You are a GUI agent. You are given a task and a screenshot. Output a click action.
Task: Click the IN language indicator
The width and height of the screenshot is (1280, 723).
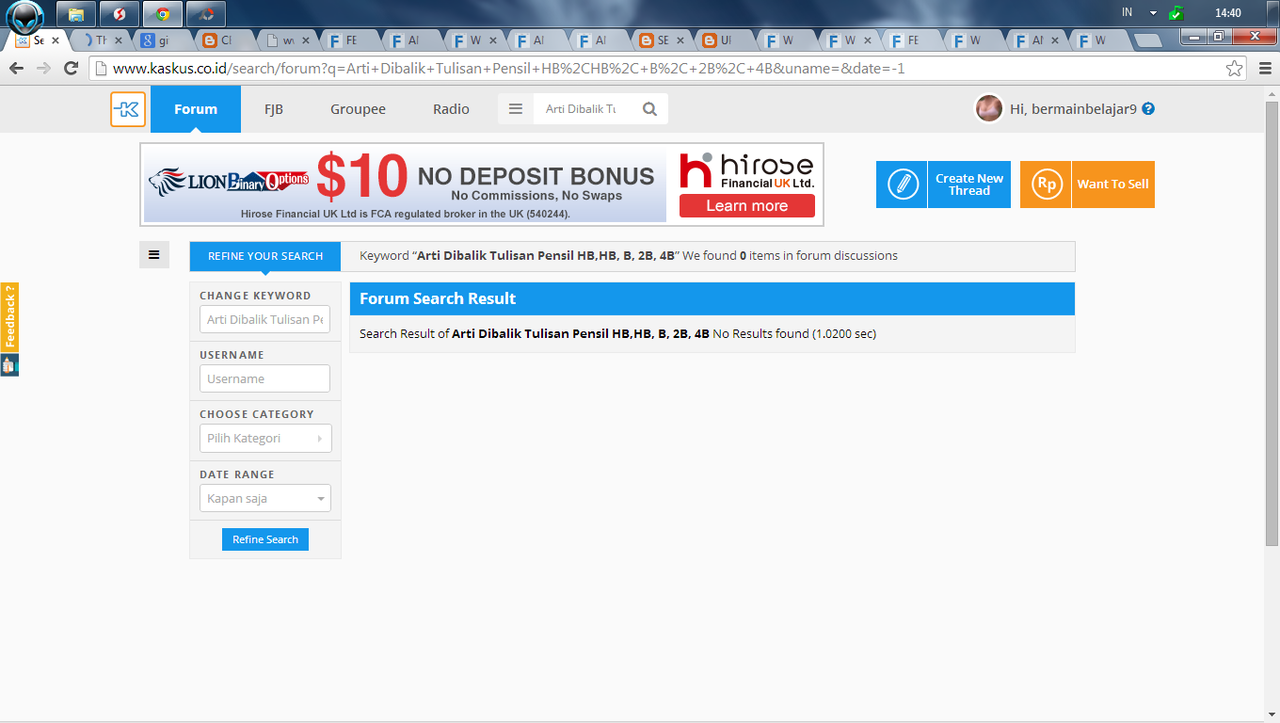(x=1127, y=13)
